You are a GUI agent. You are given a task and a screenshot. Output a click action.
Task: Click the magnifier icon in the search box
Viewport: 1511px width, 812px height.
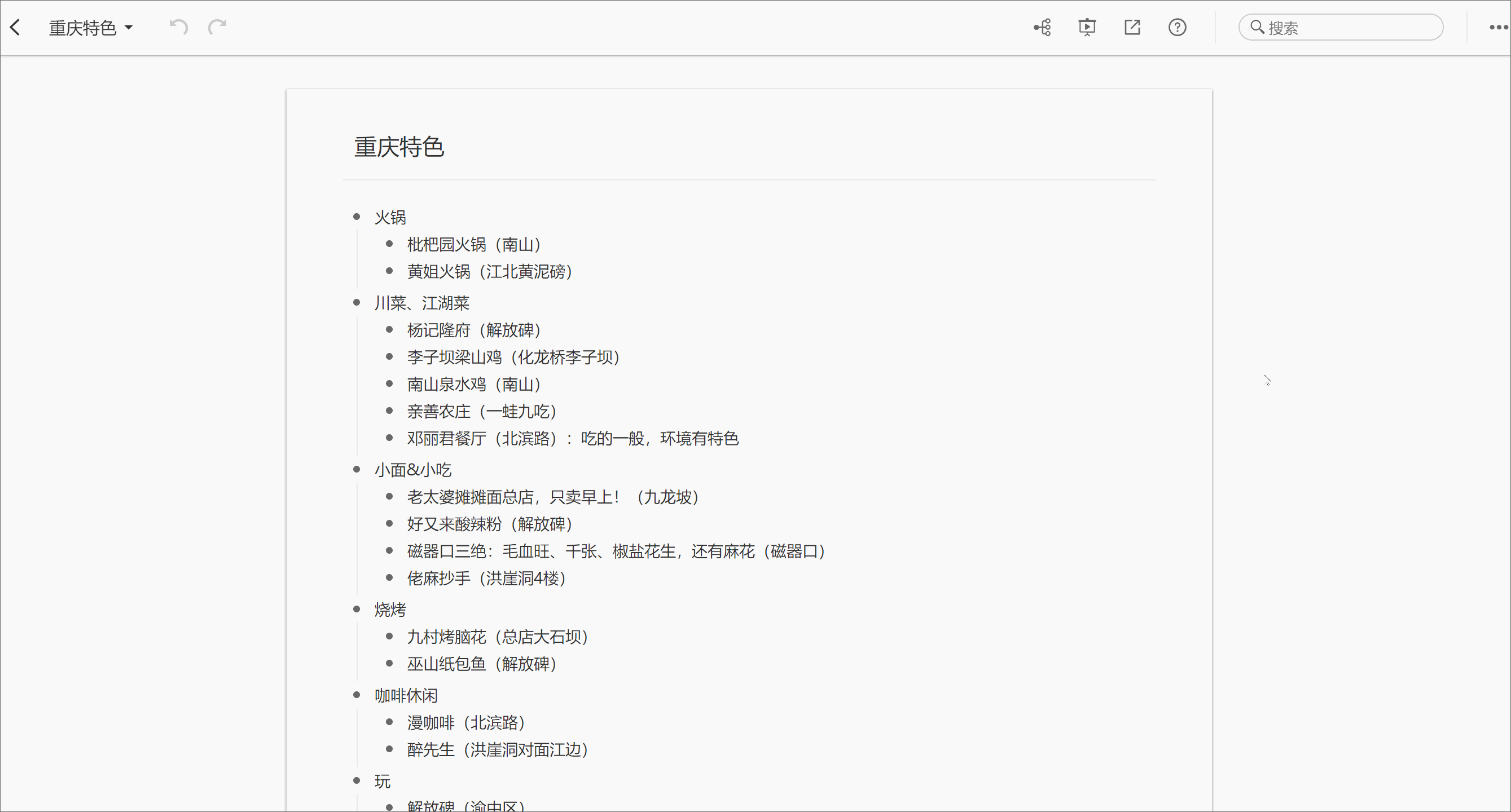tap(1257, 27)
